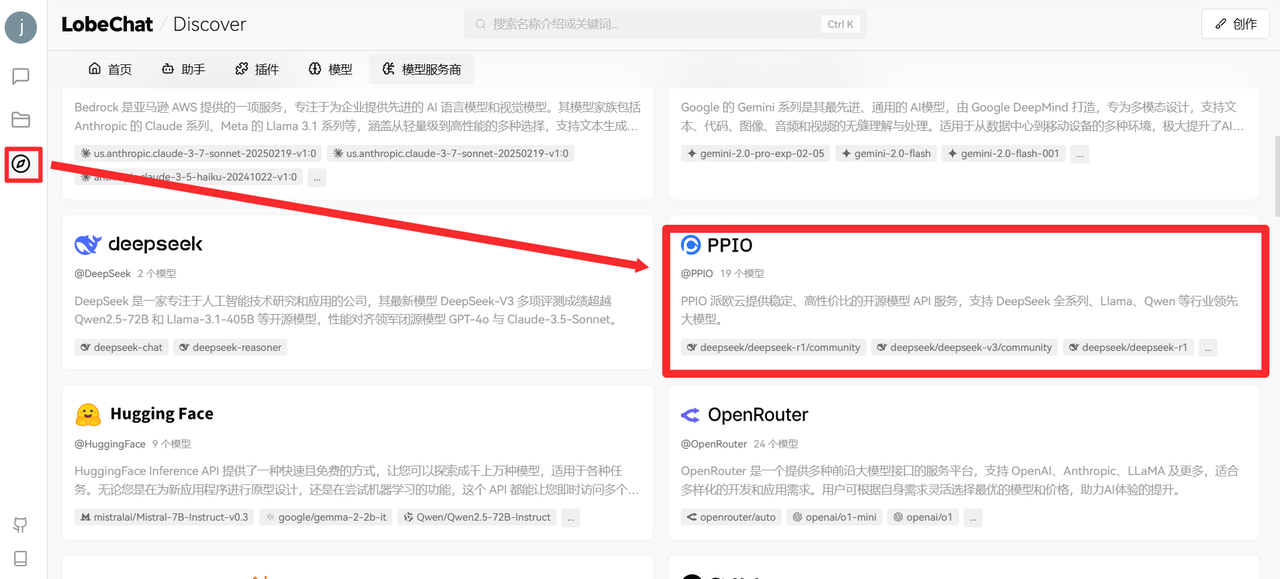Open the @OpenRouter handle link
This screenshot has width=1280, height=579.
pos(714,443)
